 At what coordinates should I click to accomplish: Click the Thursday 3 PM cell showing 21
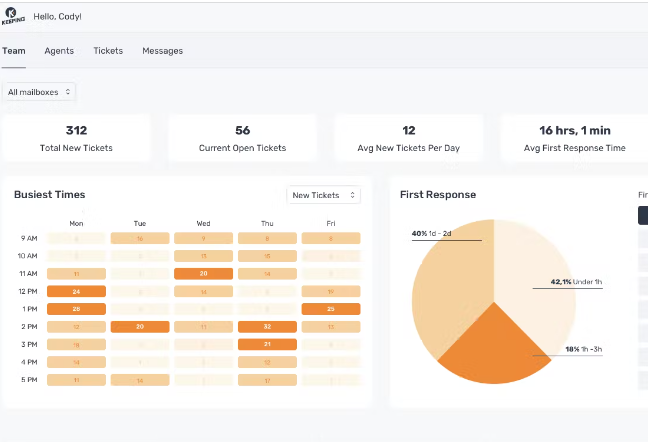[x=267, y=344]
